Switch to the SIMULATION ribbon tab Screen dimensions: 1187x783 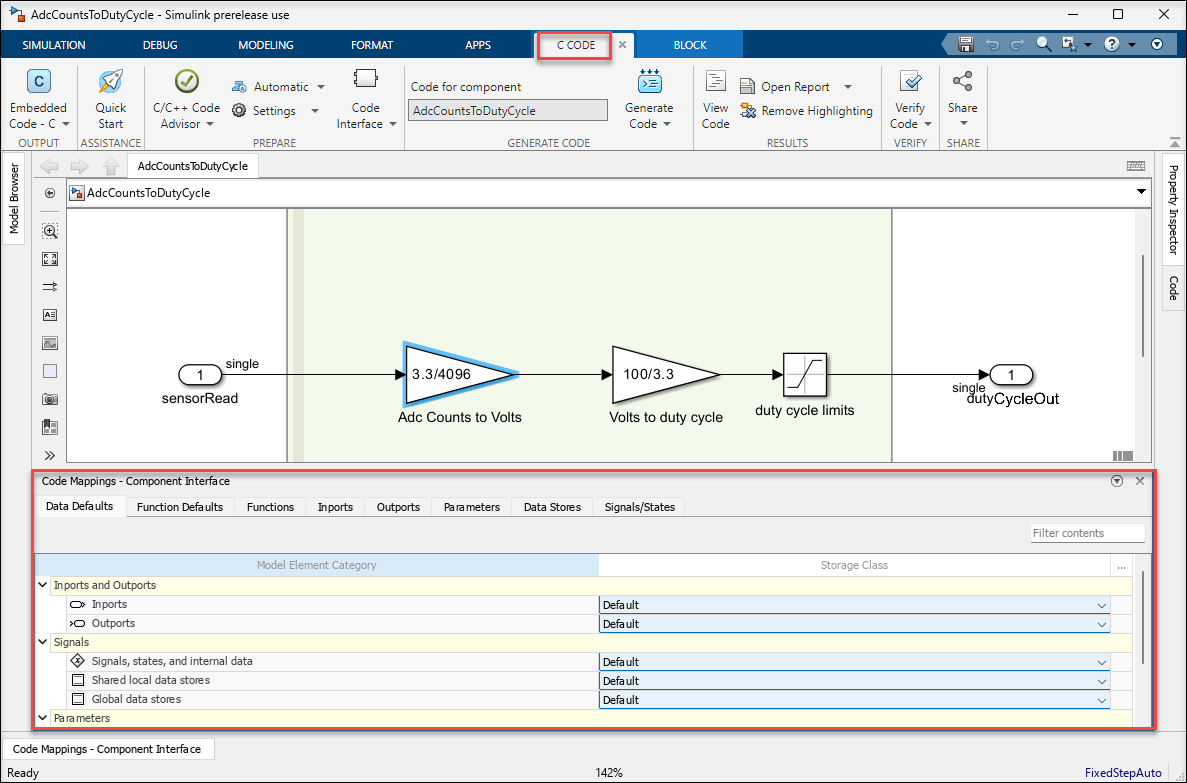53,44
